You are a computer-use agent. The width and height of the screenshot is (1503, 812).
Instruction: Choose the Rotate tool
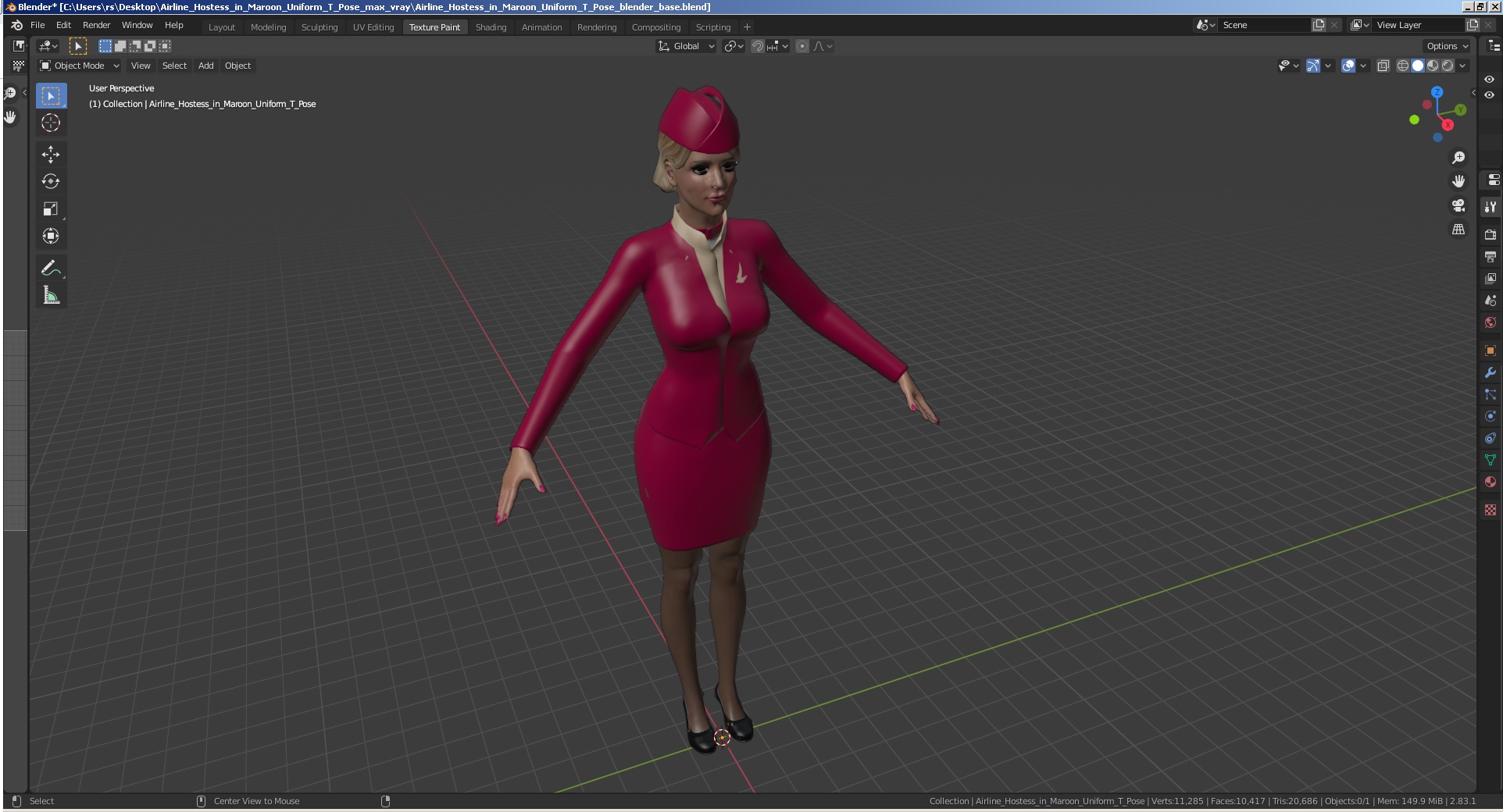51,181
